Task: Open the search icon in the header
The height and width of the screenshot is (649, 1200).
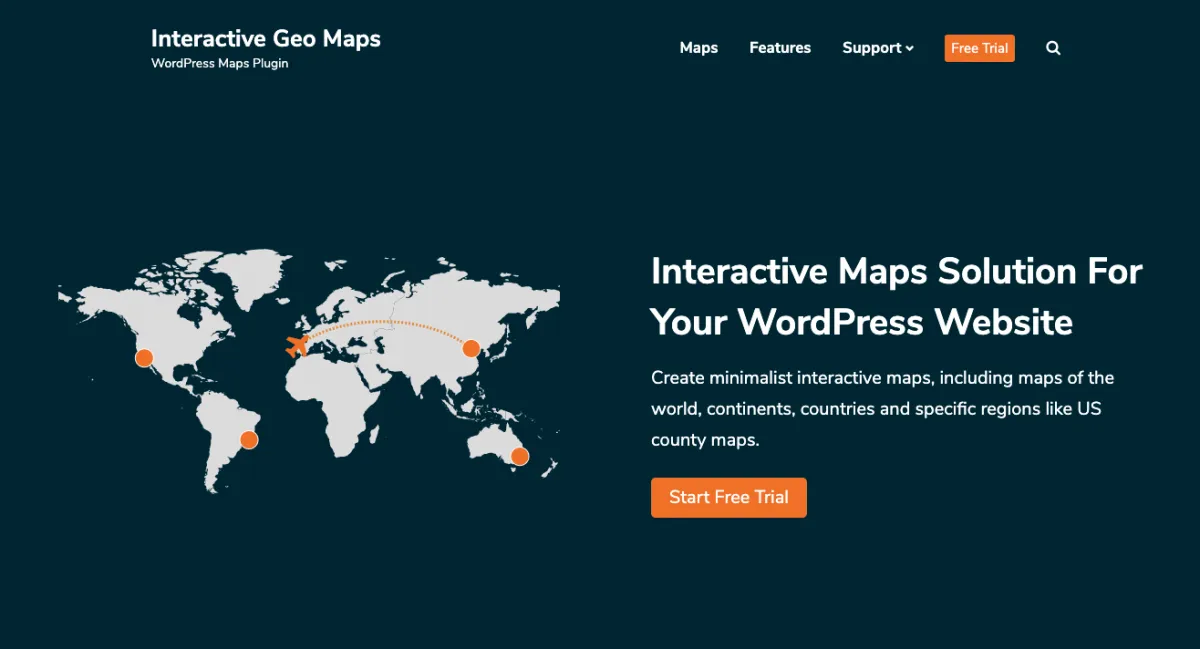Action: coord(1052,47)
